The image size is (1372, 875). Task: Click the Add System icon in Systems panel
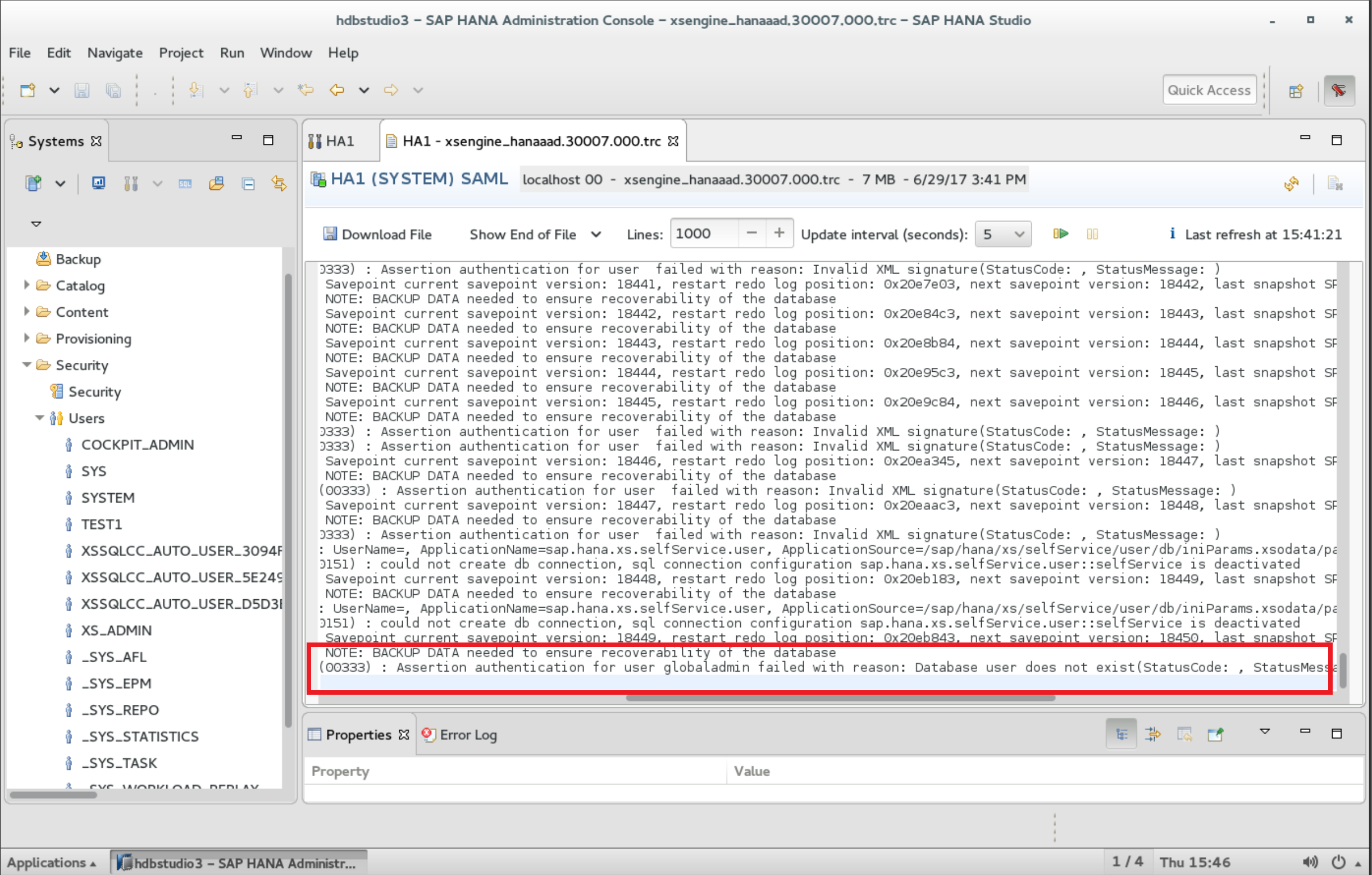33,184
